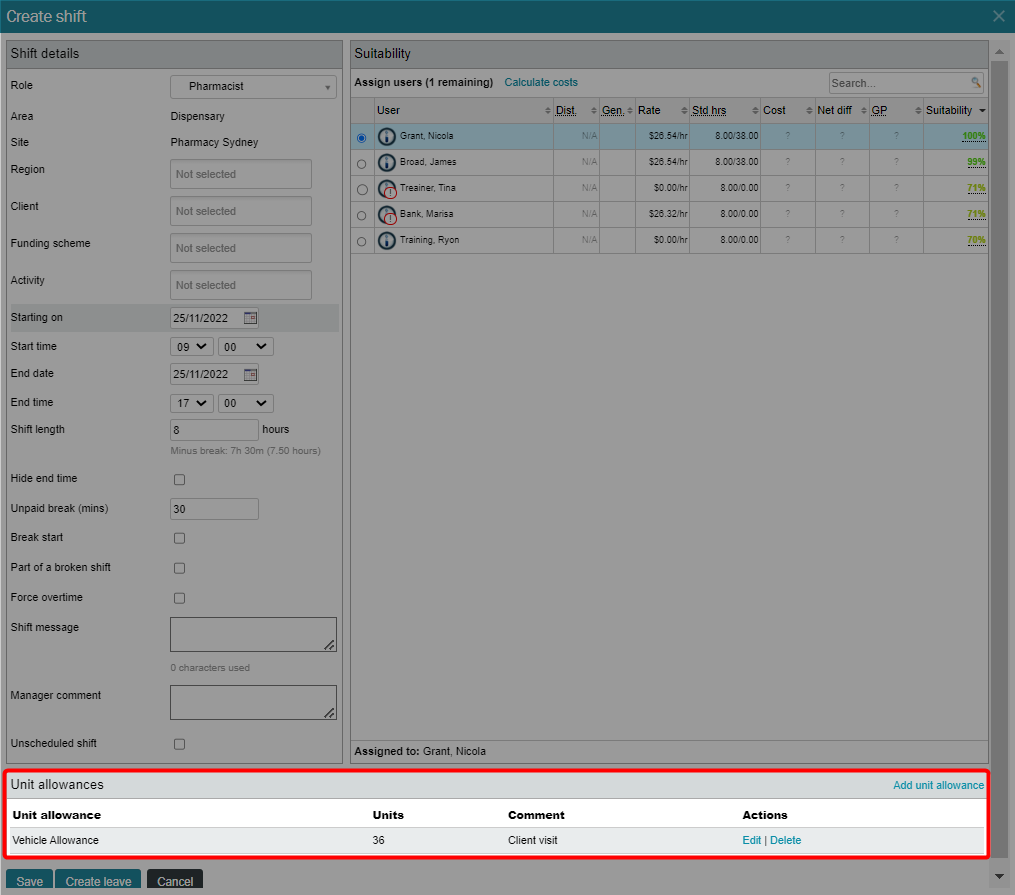
Task: Close the Create shift dialog
Action: coord(999,16)
